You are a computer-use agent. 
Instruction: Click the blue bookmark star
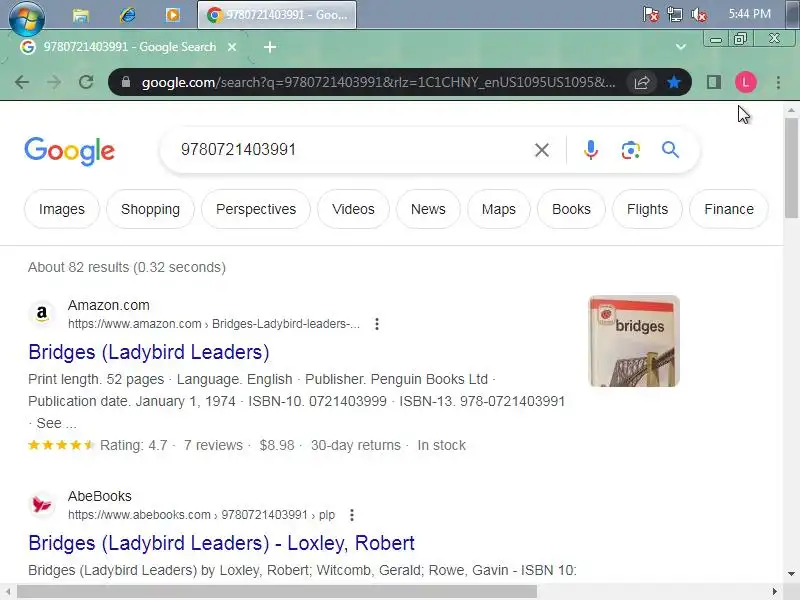673,82
